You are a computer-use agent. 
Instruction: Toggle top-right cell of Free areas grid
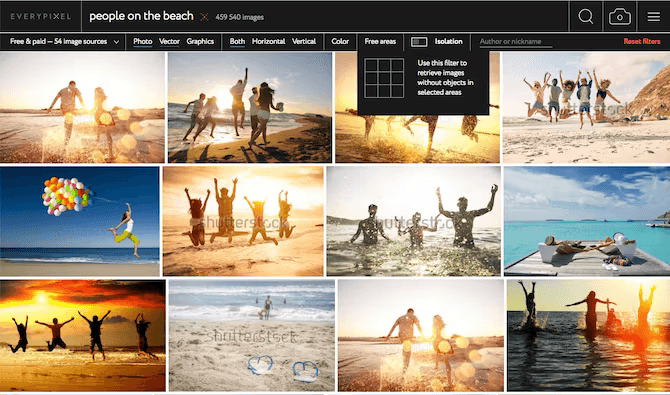click(x=397, y=65)
